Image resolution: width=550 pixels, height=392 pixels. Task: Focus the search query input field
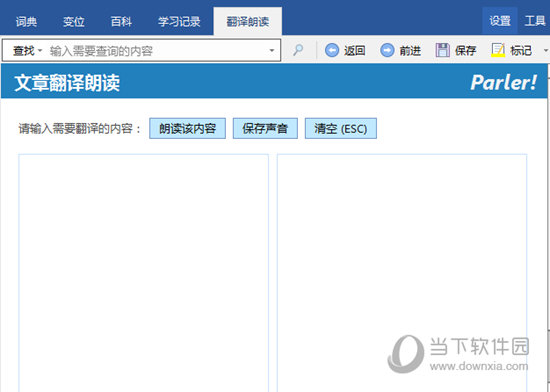click(x=157, y=51)
